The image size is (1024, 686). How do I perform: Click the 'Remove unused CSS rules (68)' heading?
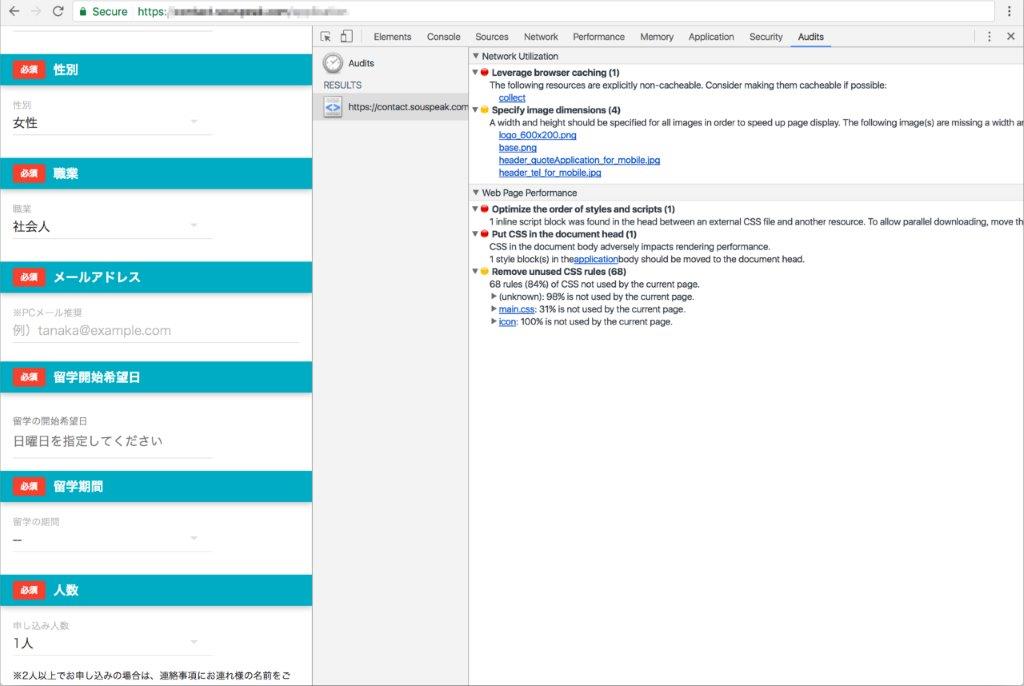(x=559, y=271)
